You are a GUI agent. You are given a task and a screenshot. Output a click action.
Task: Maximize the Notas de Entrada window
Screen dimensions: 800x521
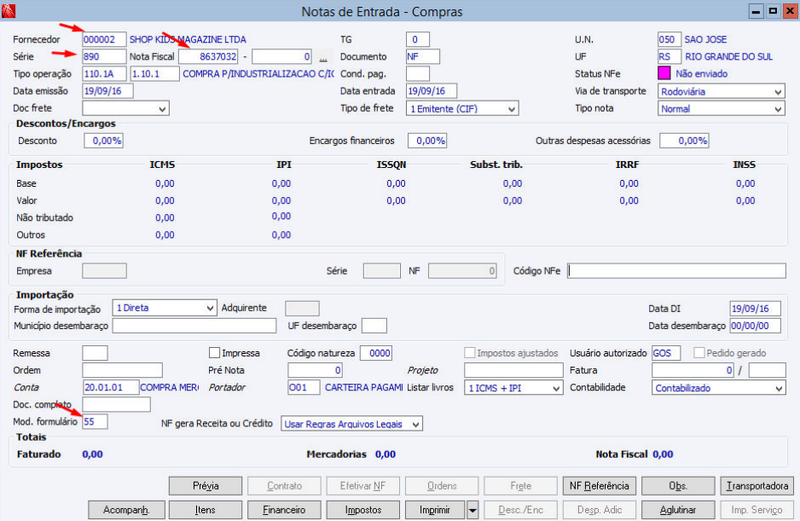click(x=773, y=11)
